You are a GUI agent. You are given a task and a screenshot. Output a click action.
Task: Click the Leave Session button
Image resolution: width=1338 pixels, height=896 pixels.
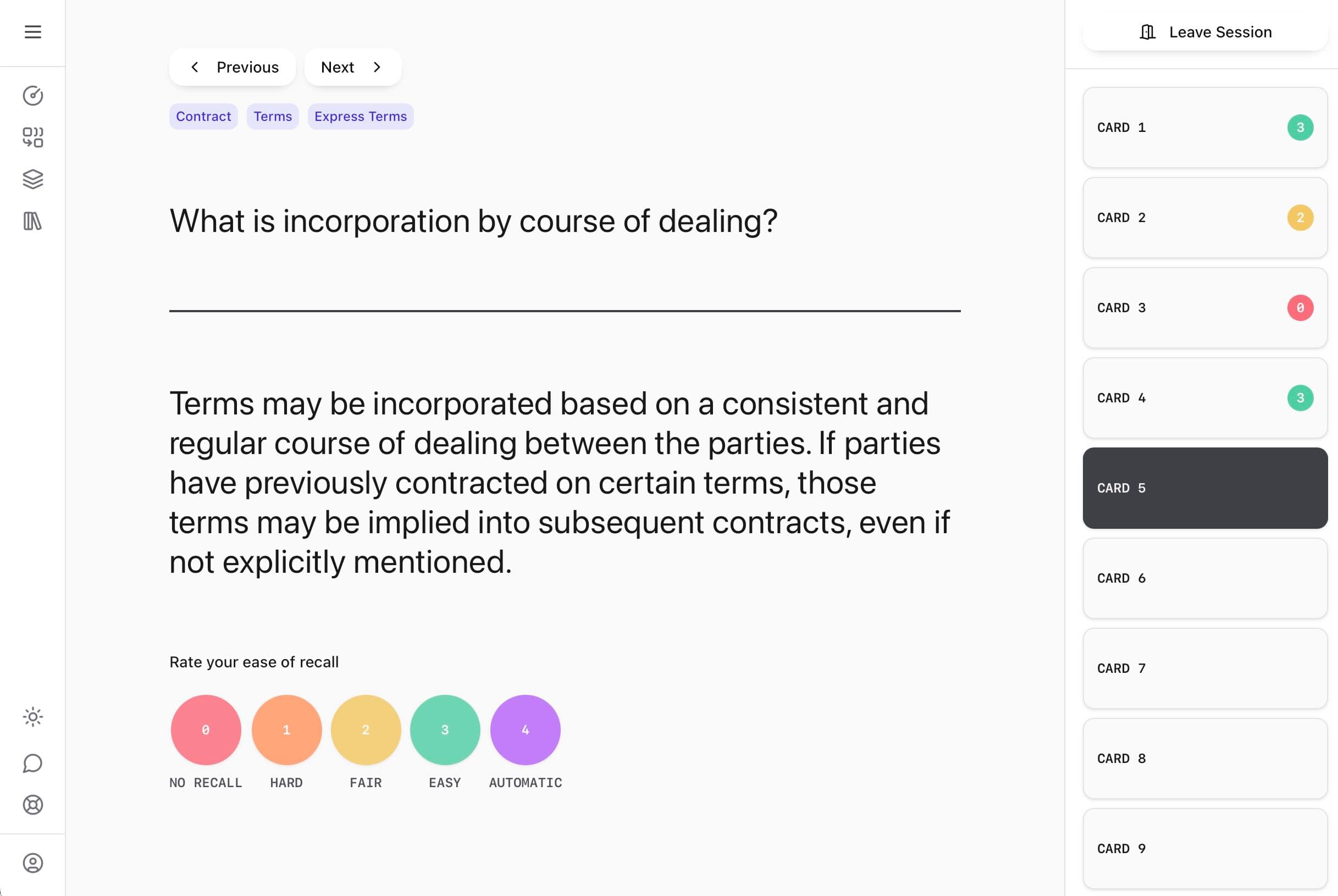coord(1205,32)
